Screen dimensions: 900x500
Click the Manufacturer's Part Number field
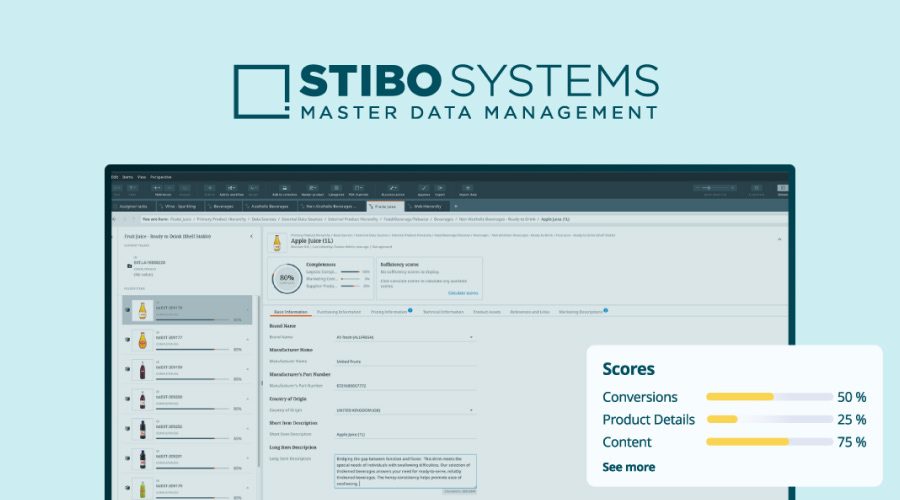coord(405,386)
